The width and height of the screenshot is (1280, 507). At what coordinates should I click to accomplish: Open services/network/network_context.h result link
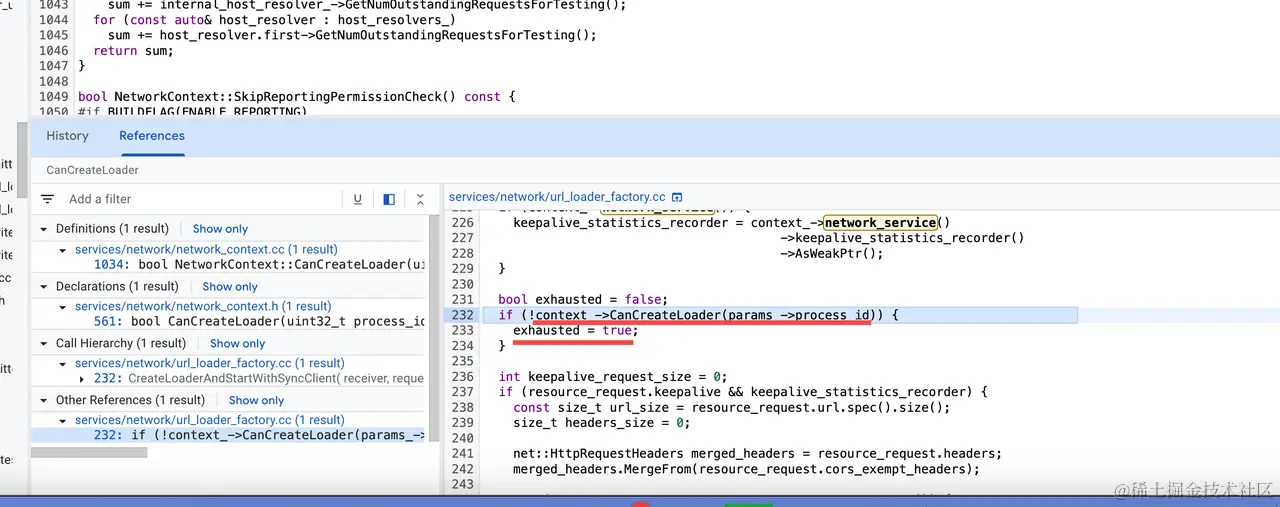pyautogui.click(x=203, y=307)
